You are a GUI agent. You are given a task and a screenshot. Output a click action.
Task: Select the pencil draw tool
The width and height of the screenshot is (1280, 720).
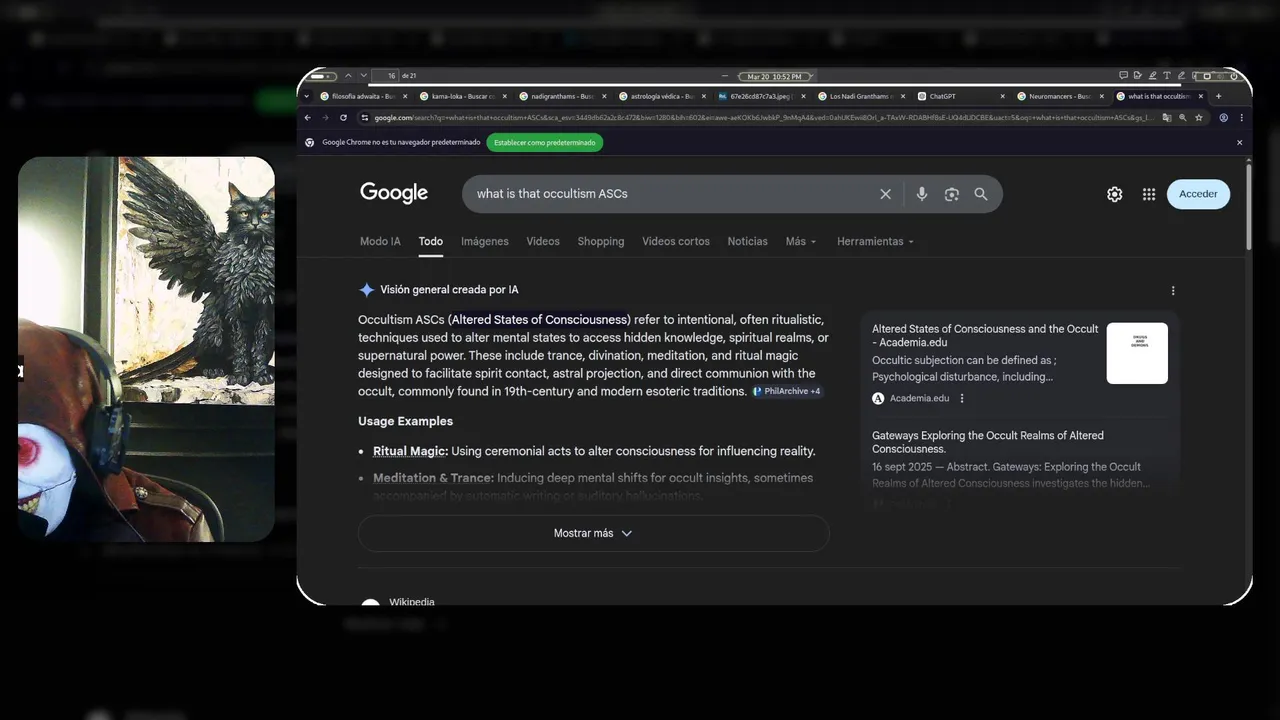pos(1181,75)
